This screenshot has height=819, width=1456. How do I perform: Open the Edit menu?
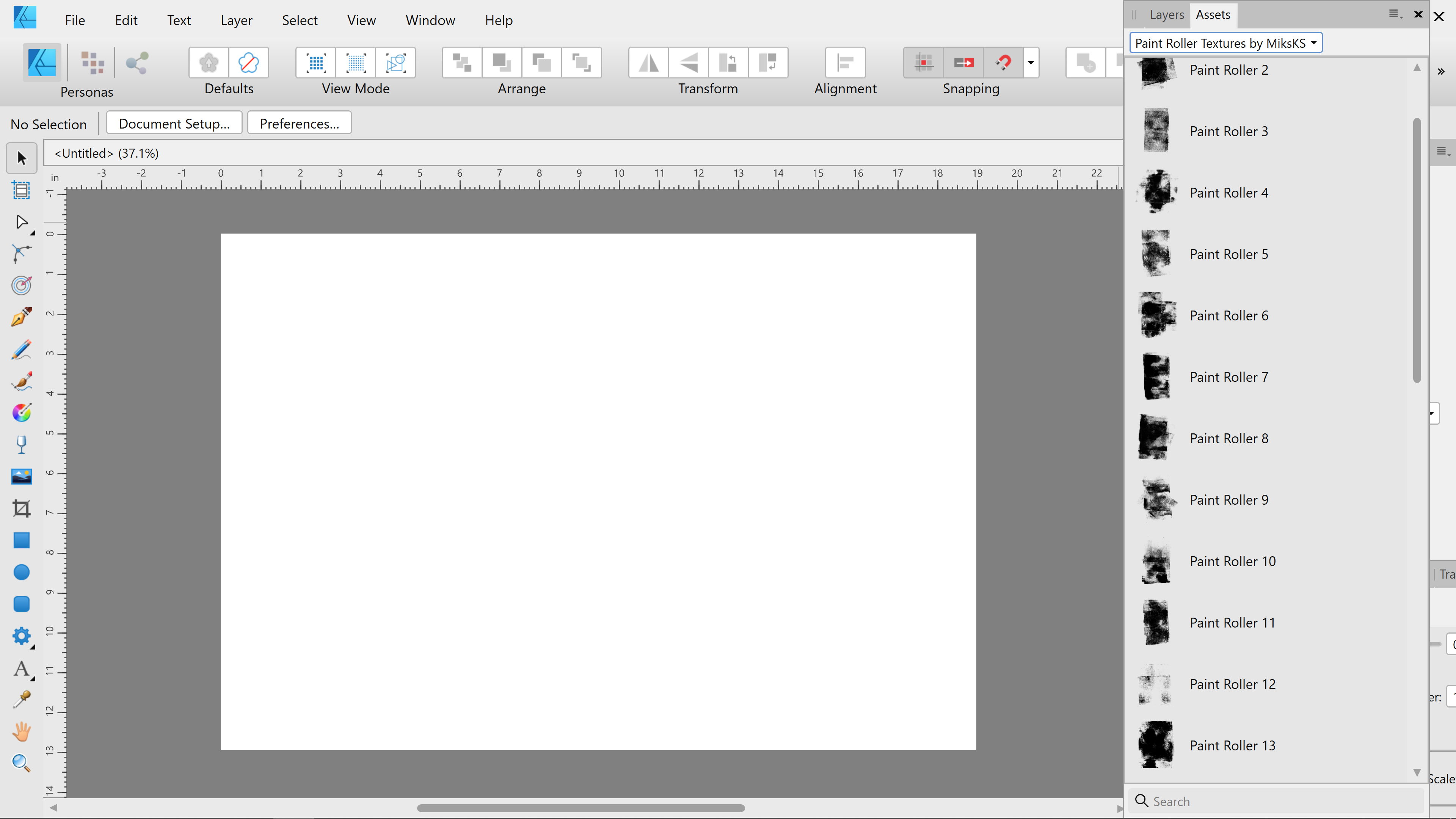(126, 20)
